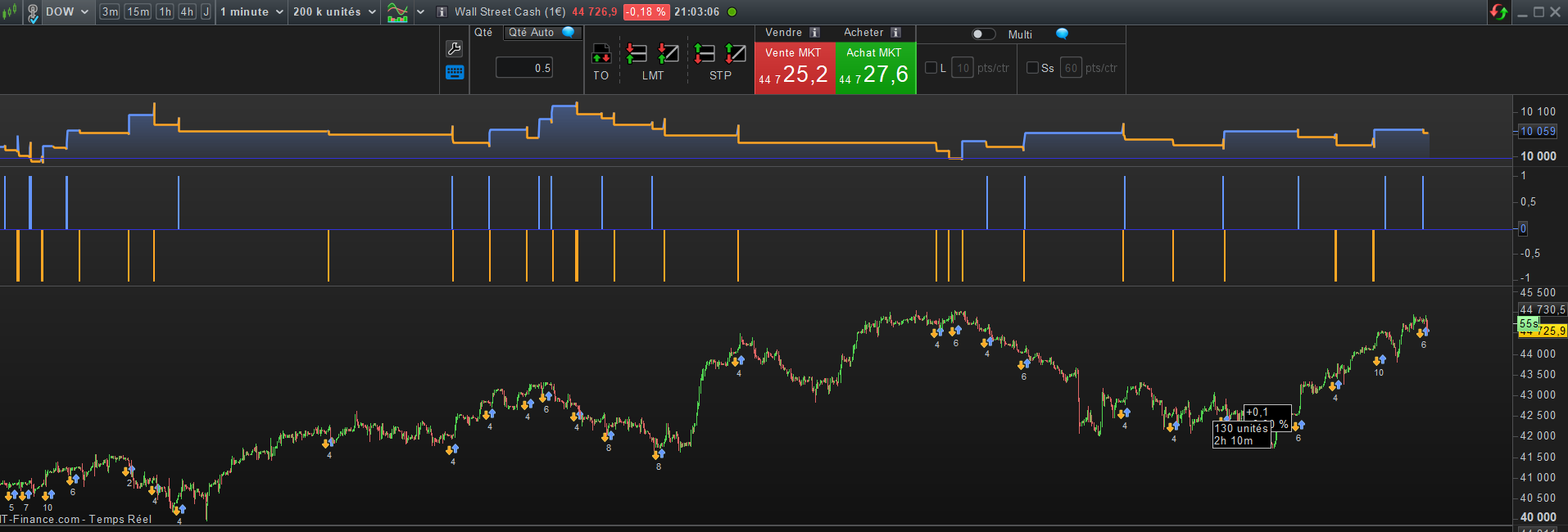The height and width of the screenshot is (532, 1568).
Task: Click the -0,18 % change badge
Action: (x=646, y=11)
